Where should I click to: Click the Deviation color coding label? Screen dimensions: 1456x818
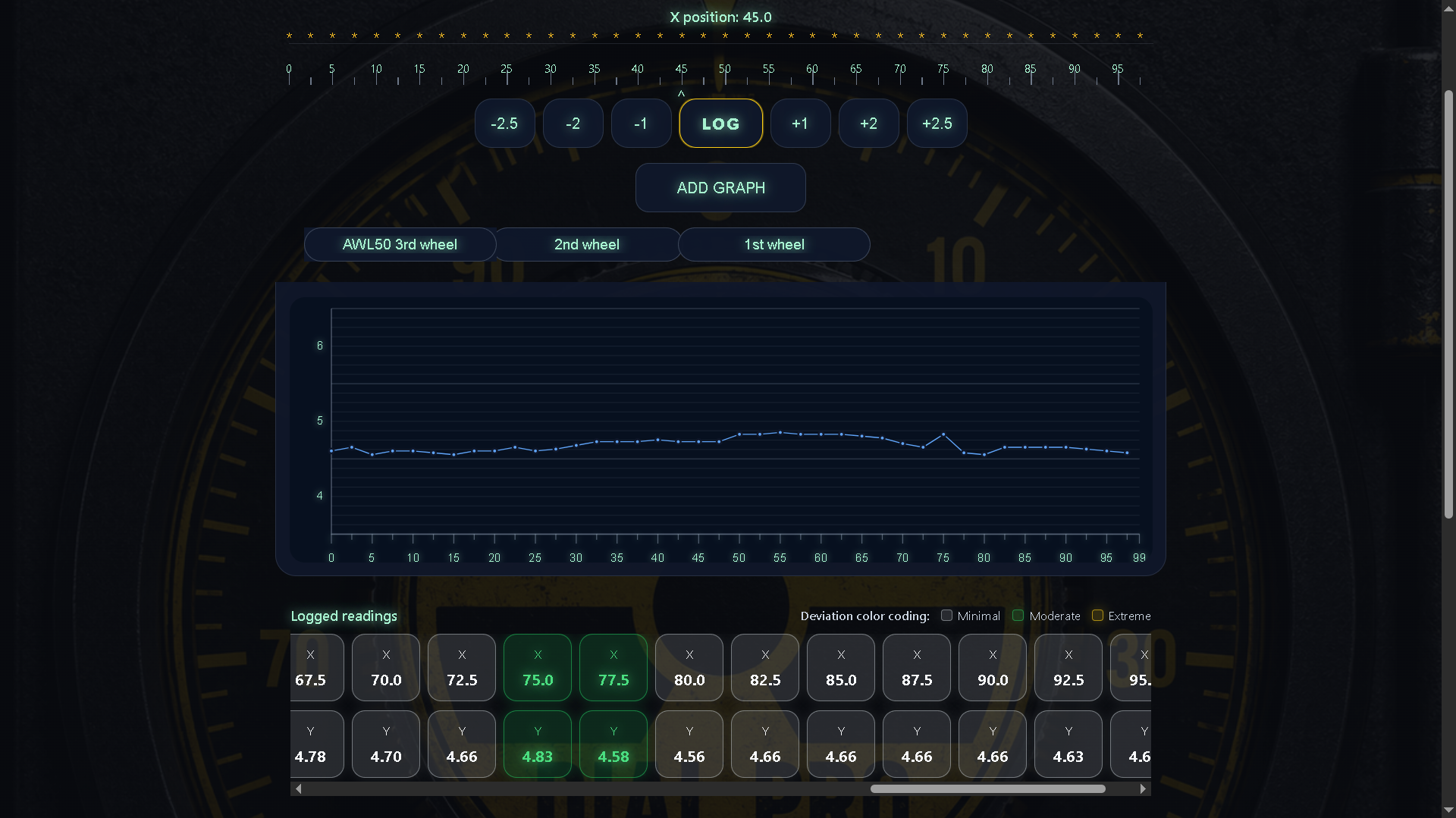point(865,616)
